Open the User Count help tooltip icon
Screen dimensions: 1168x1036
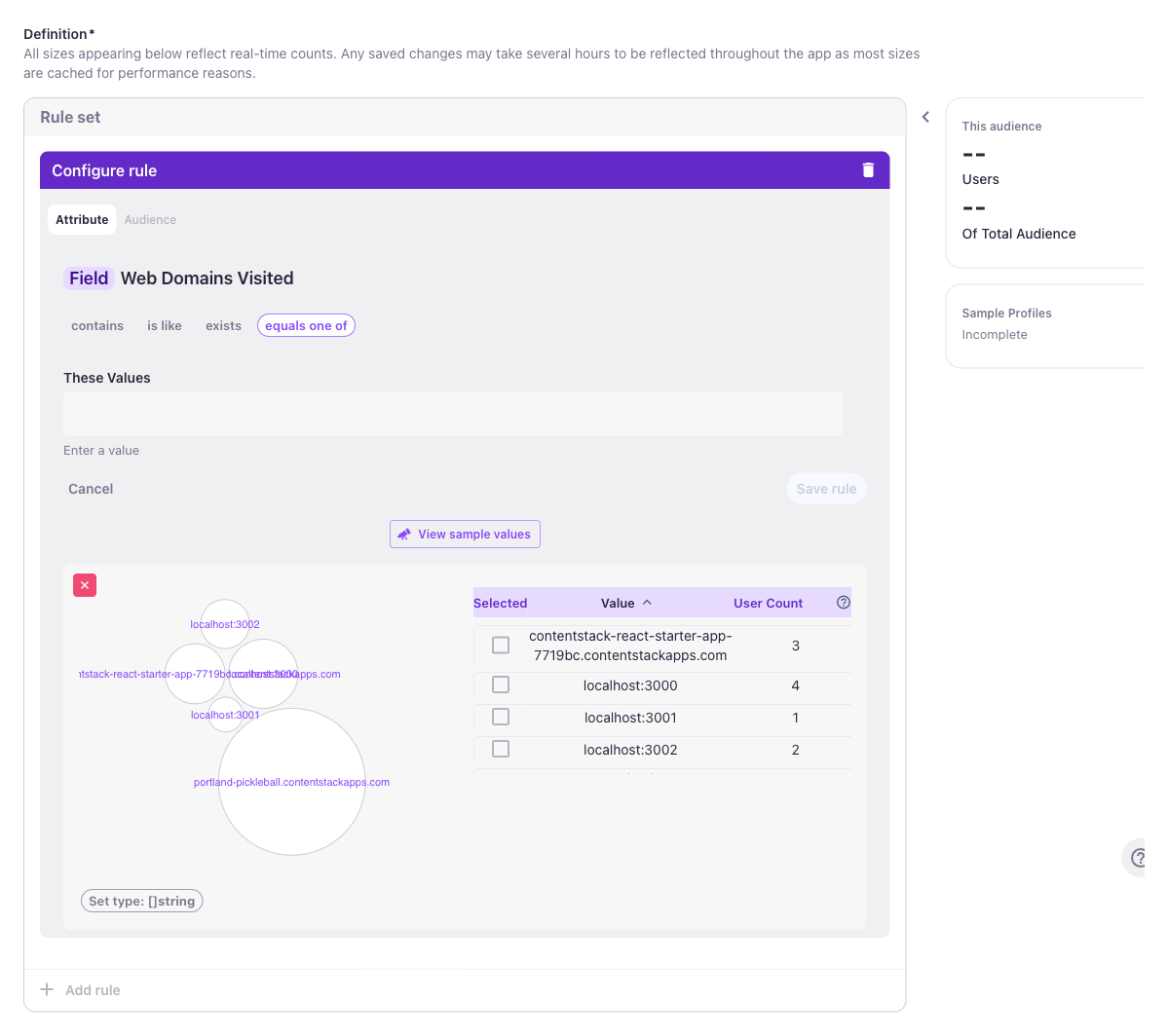(844, 603)
